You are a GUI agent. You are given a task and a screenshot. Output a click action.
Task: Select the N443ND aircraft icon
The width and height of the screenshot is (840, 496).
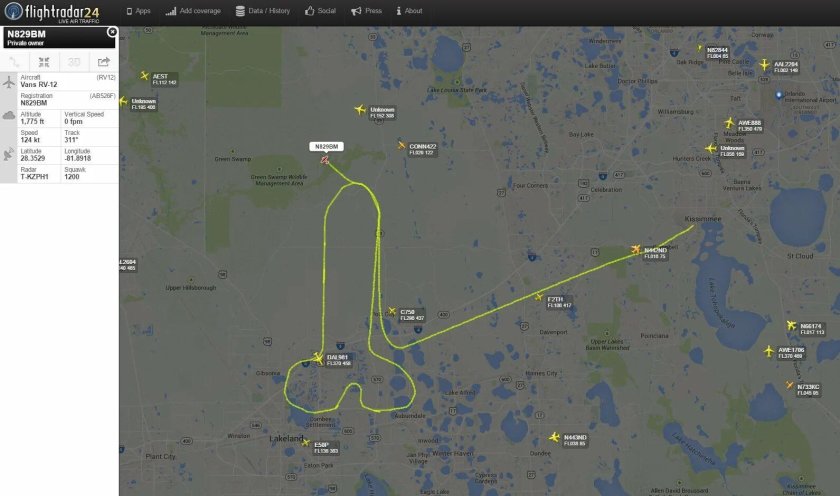[554, 438]
